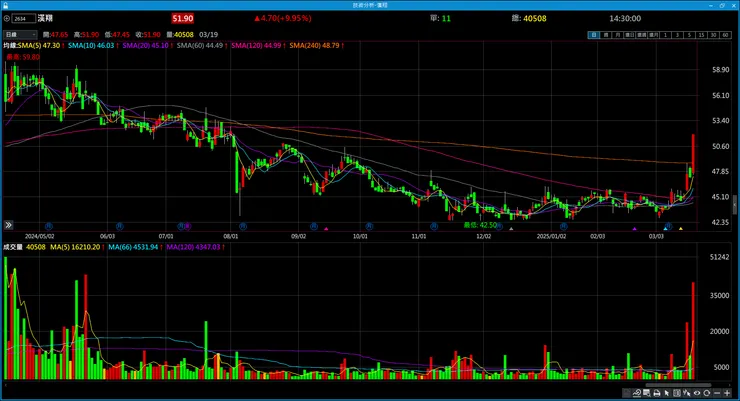Click the 03/19 date in OHLC row
This screenshot has width=740, height=401.
click(x=209, y=34)
